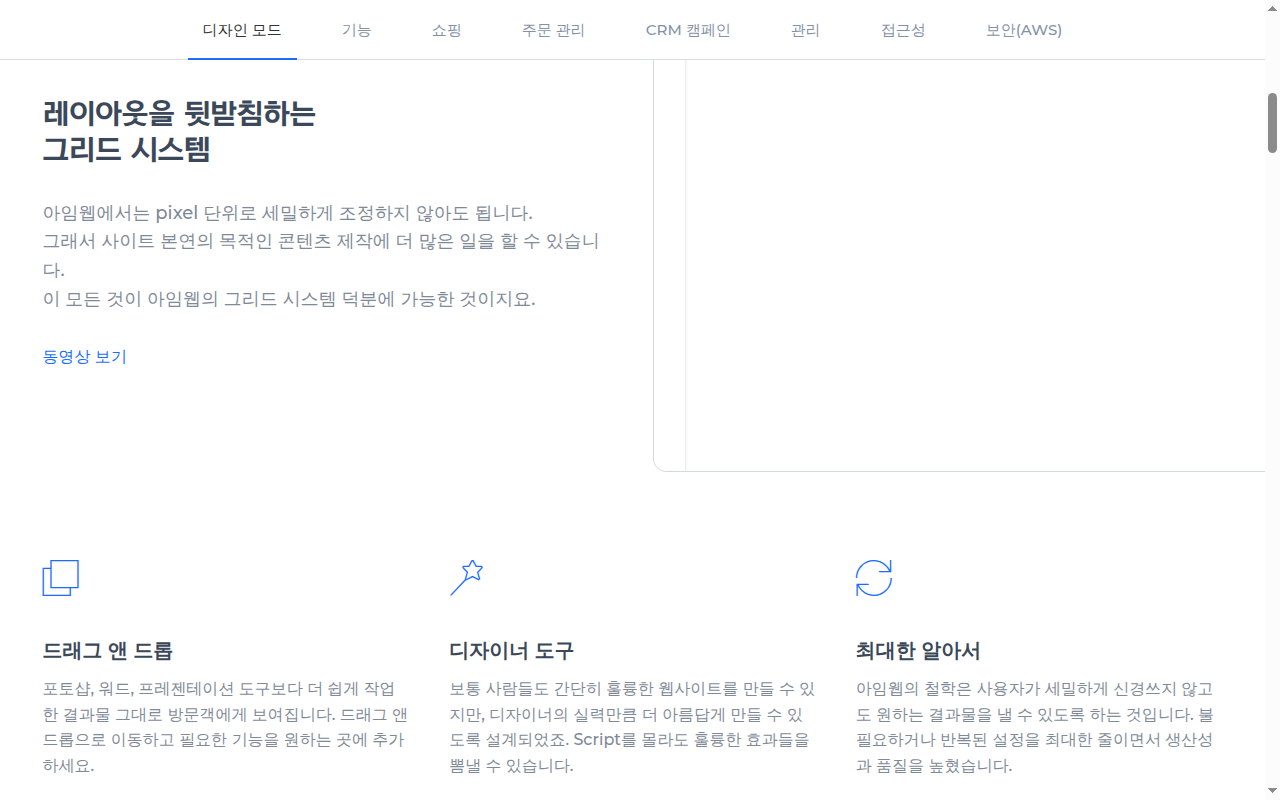The width and height of the screenshot is (1280, 800).
Task: Click the 최대한 알아서 heading
Action: click(918, 651)
